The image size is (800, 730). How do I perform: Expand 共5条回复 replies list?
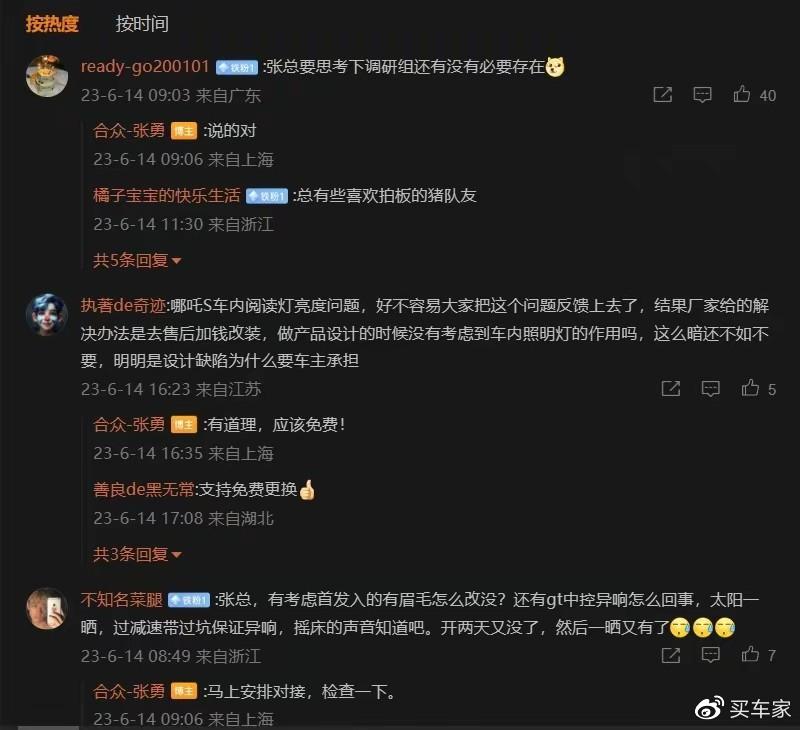tap(137, 260)
